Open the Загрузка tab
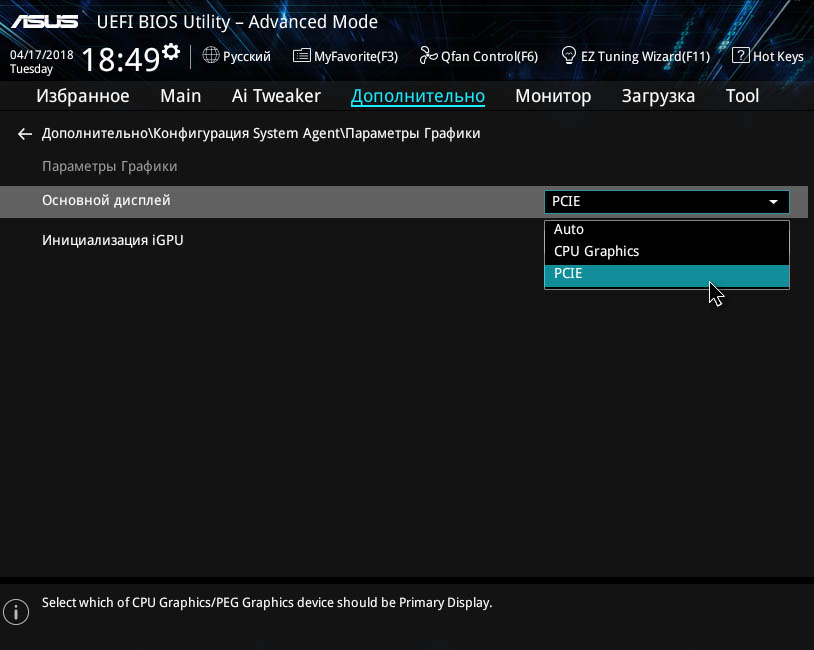Image resolution: width=814 pixels, height=650 pixels. 658,96
